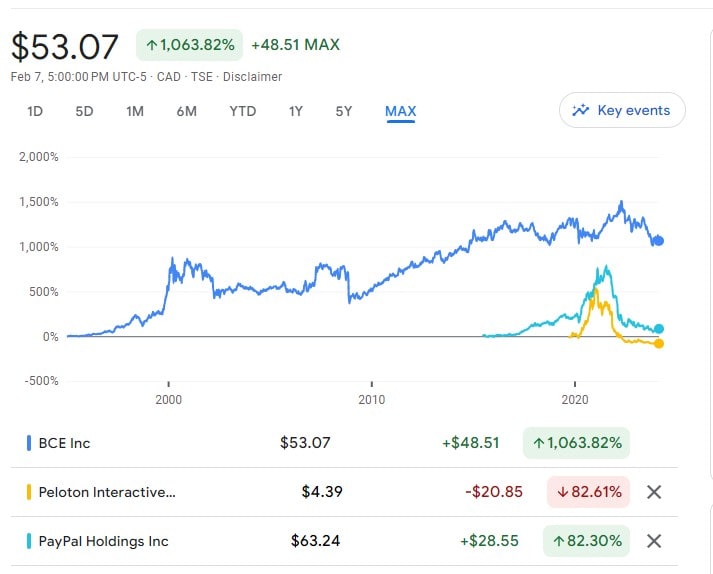Click the 2,000% y-axis label
This screenshot has width=713, height=574.
coord(39,157)
